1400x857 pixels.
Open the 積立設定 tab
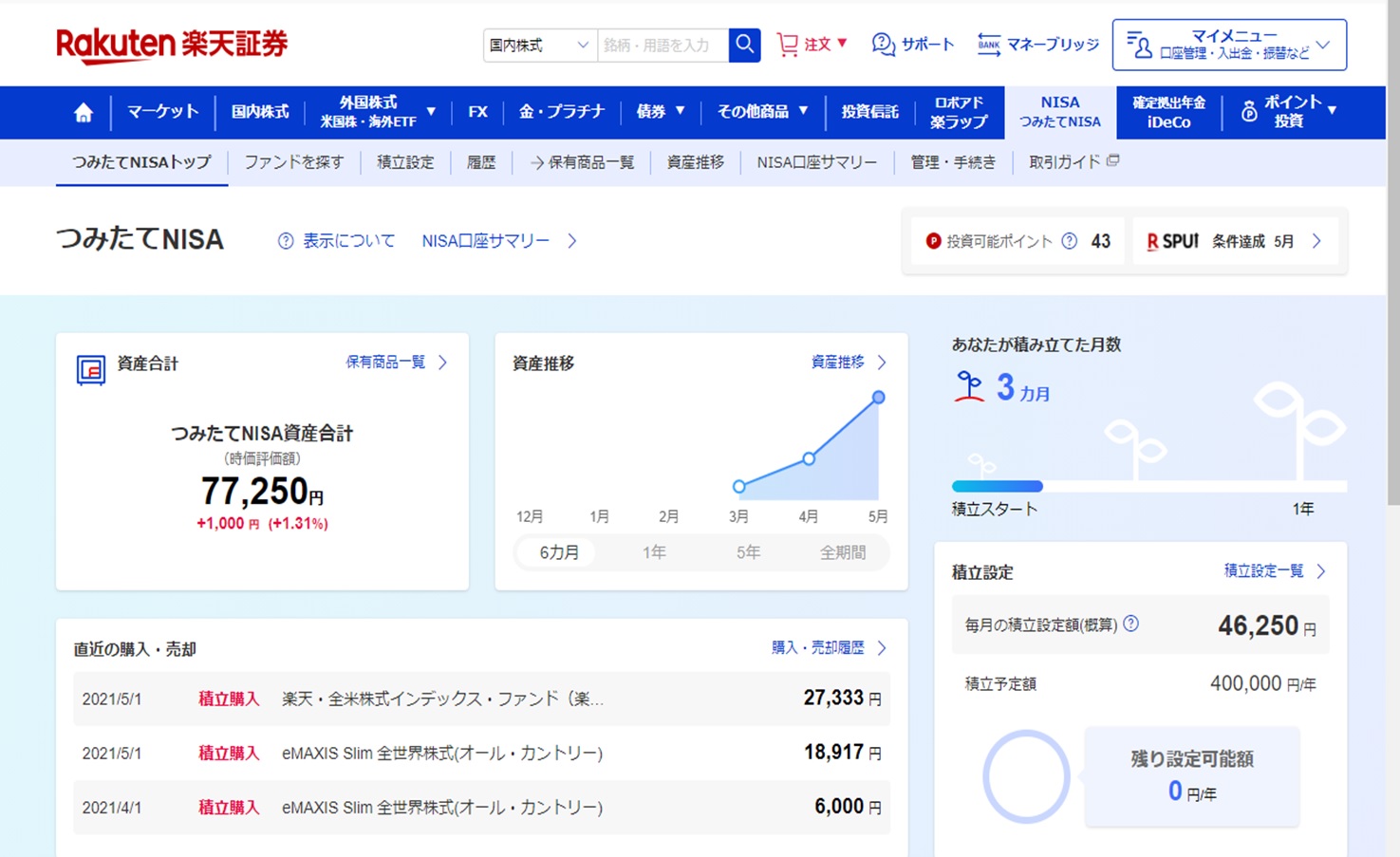click(x=405, y=162)
